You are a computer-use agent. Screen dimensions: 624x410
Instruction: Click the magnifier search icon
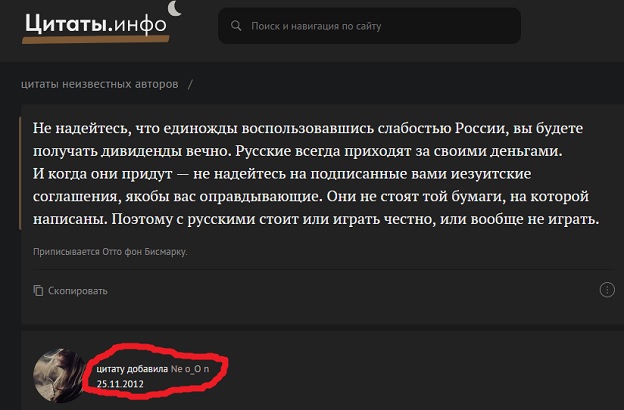tap(236, 26)
